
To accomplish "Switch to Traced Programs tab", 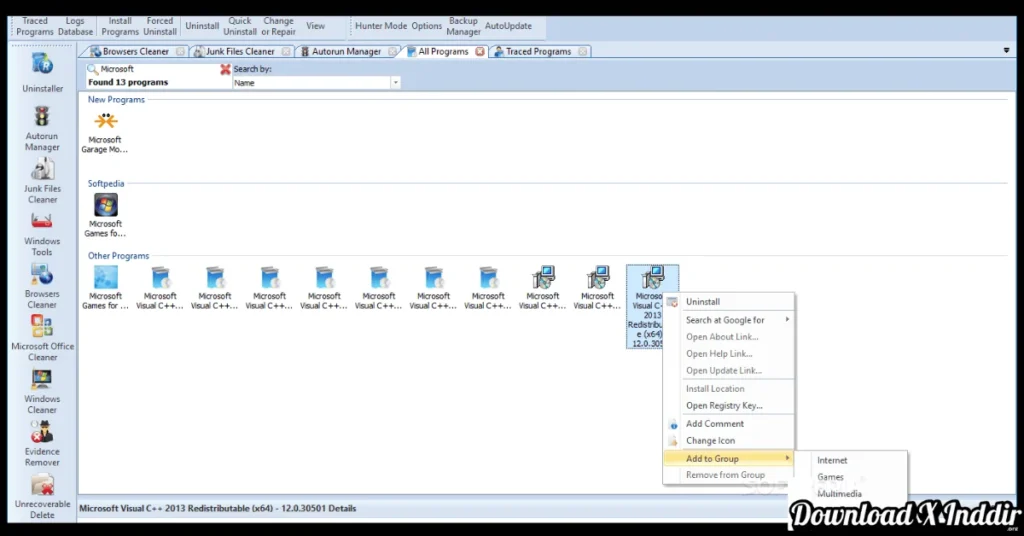I will (x=537, y=52).
